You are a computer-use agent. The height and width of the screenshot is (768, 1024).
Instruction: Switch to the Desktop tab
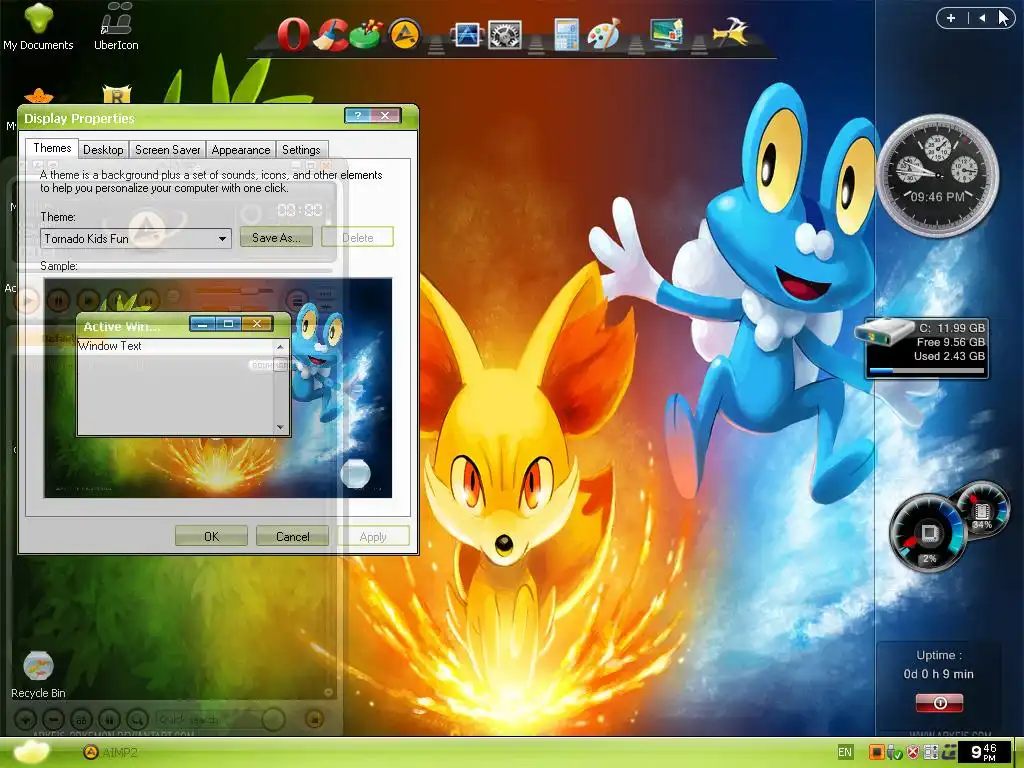(x=103, y=150)
